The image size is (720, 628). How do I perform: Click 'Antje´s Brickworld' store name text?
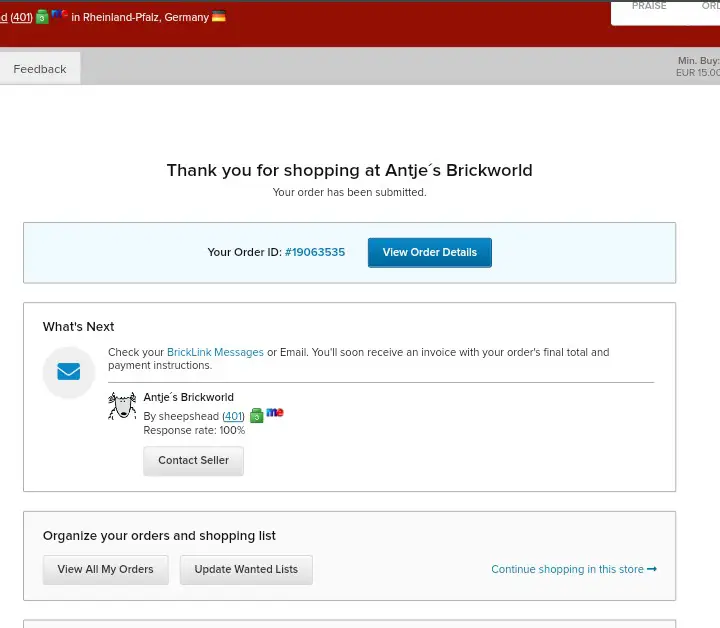pyautogui.click(x=189, y=397)
